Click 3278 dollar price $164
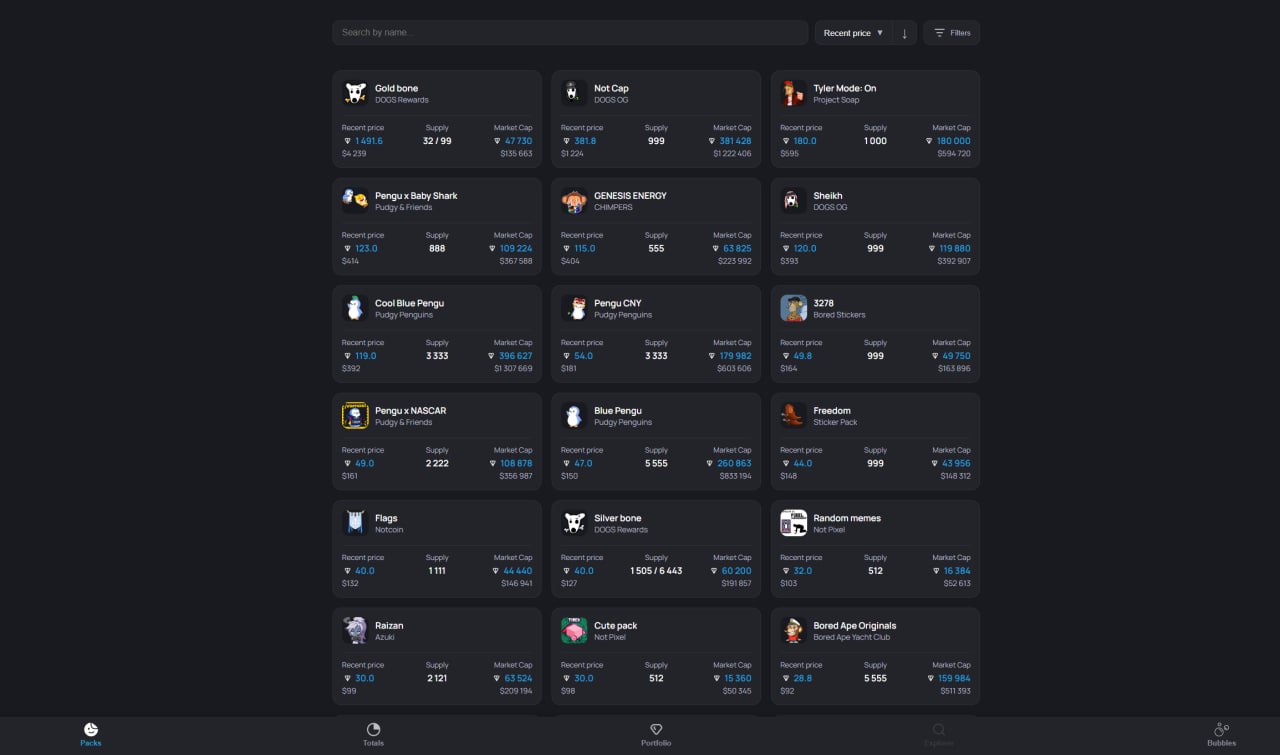The image size is (1280, 755). [789, 368]
